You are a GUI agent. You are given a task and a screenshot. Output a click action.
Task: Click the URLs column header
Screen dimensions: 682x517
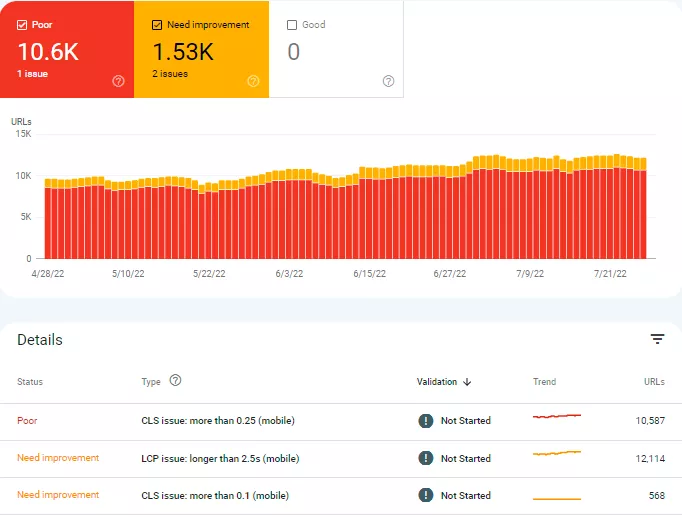coord(654,382)
